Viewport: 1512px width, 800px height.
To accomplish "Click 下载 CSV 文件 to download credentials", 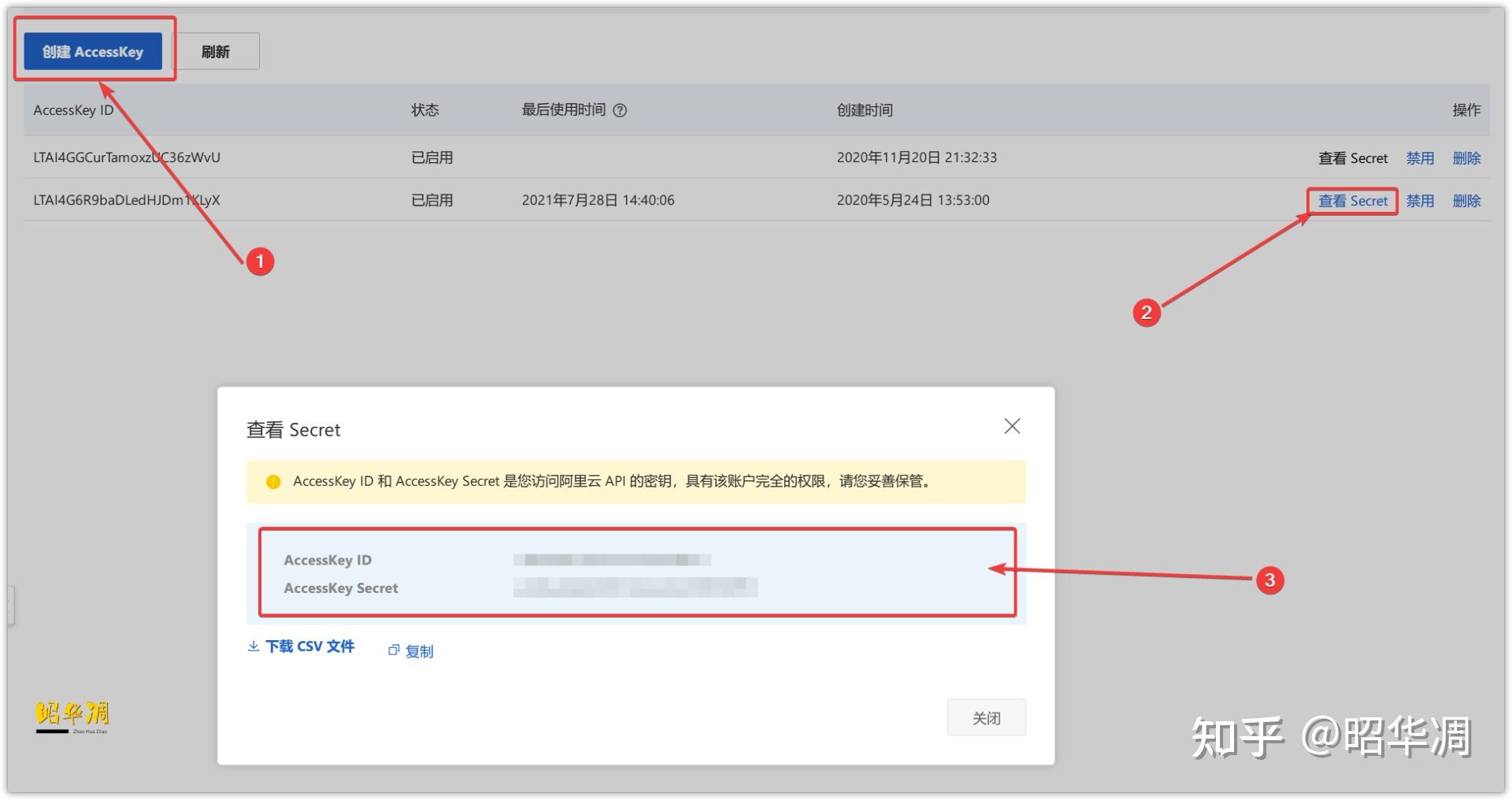I will 309,646.
